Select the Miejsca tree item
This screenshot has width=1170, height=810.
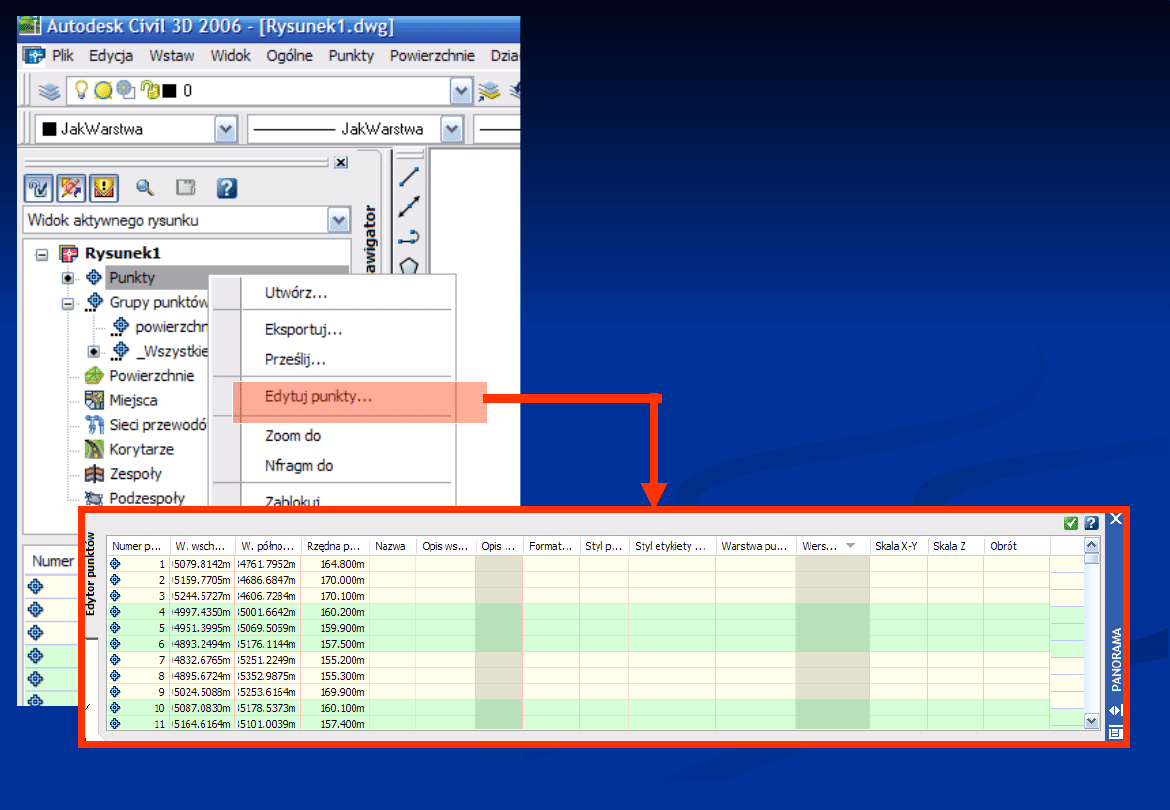134,401
